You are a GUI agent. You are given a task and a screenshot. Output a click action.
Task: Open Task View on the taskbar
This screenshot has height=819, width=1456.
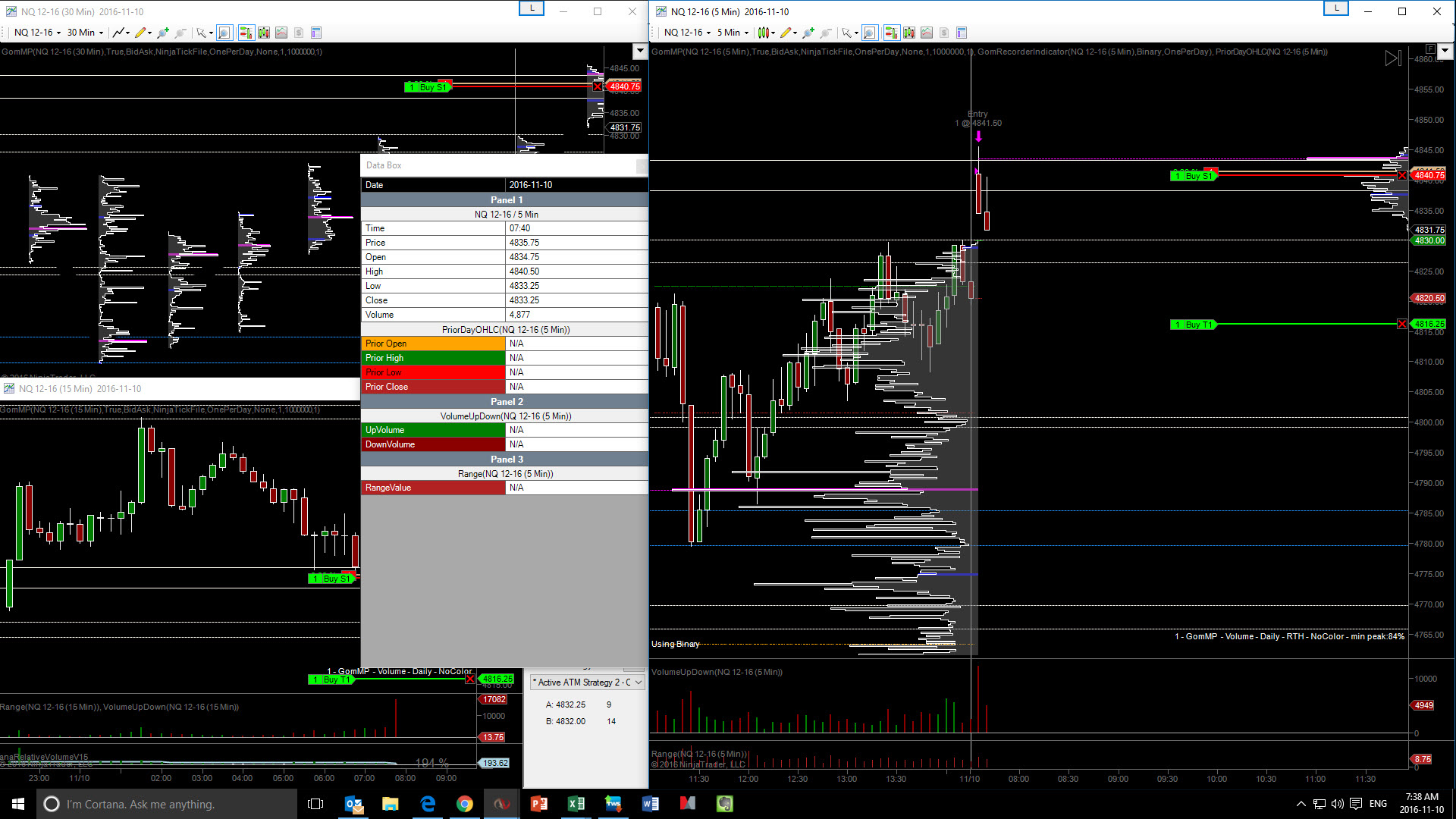coord(316,804)
